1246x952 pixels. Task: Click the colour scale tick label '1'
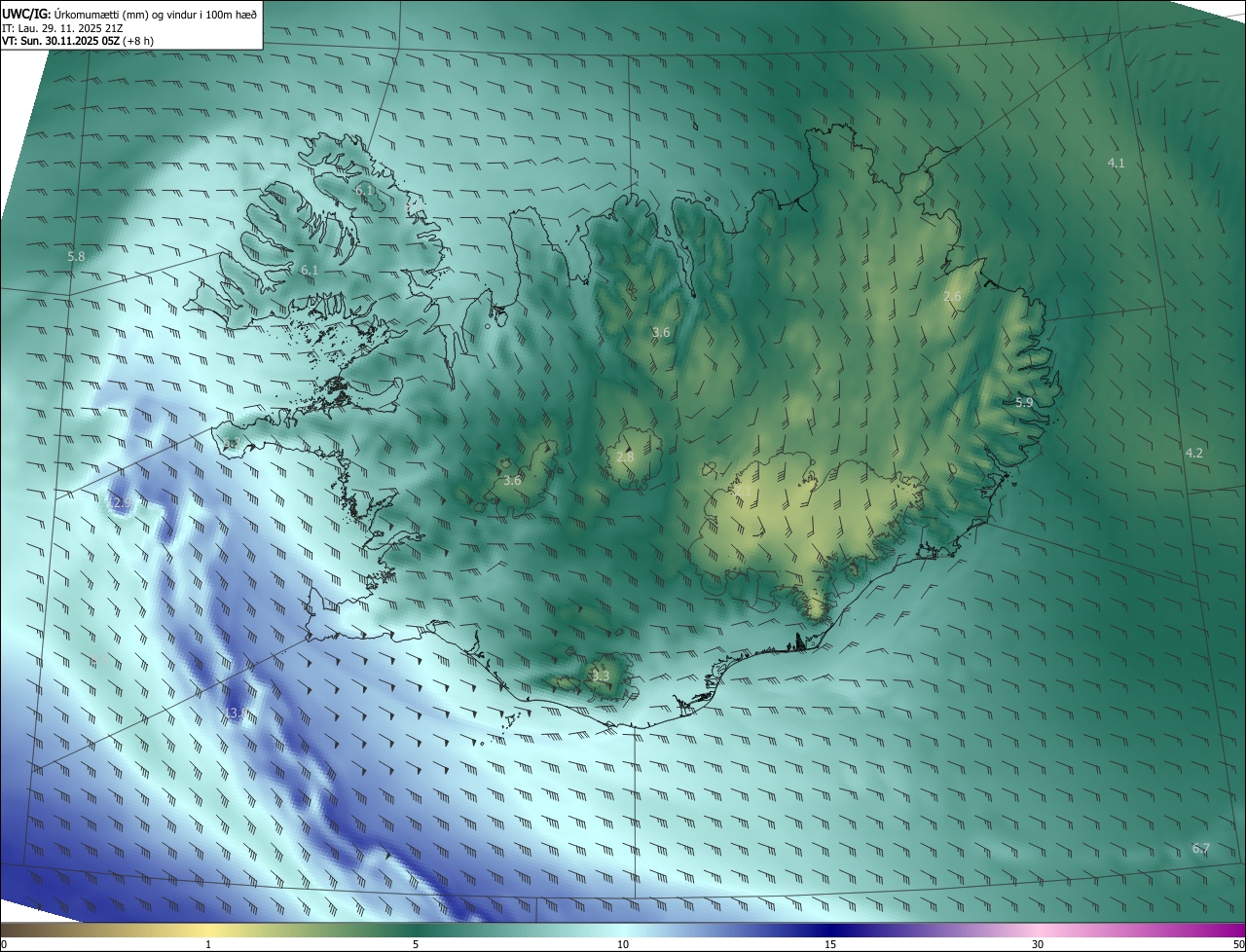(x=208, y=944)
